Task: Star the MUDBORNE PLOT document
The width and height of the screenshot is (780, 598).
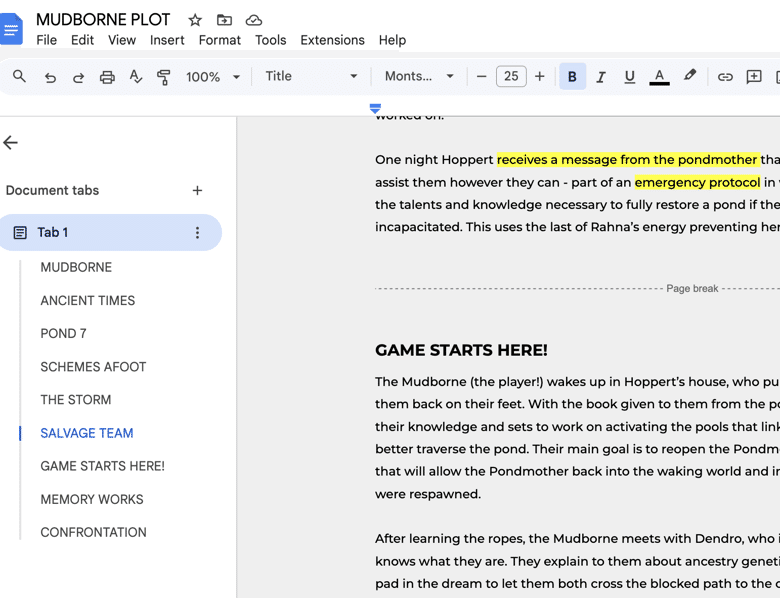Action: 195,20
